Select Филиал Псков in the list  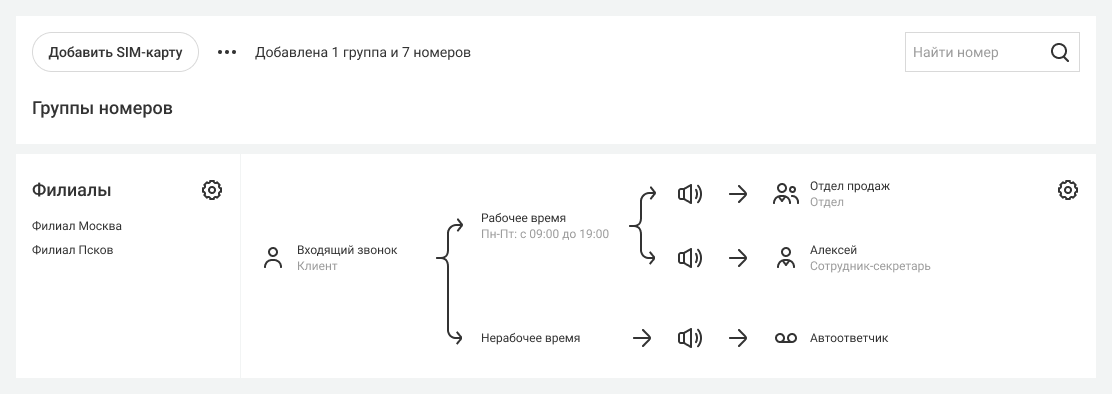coord(72,250)
